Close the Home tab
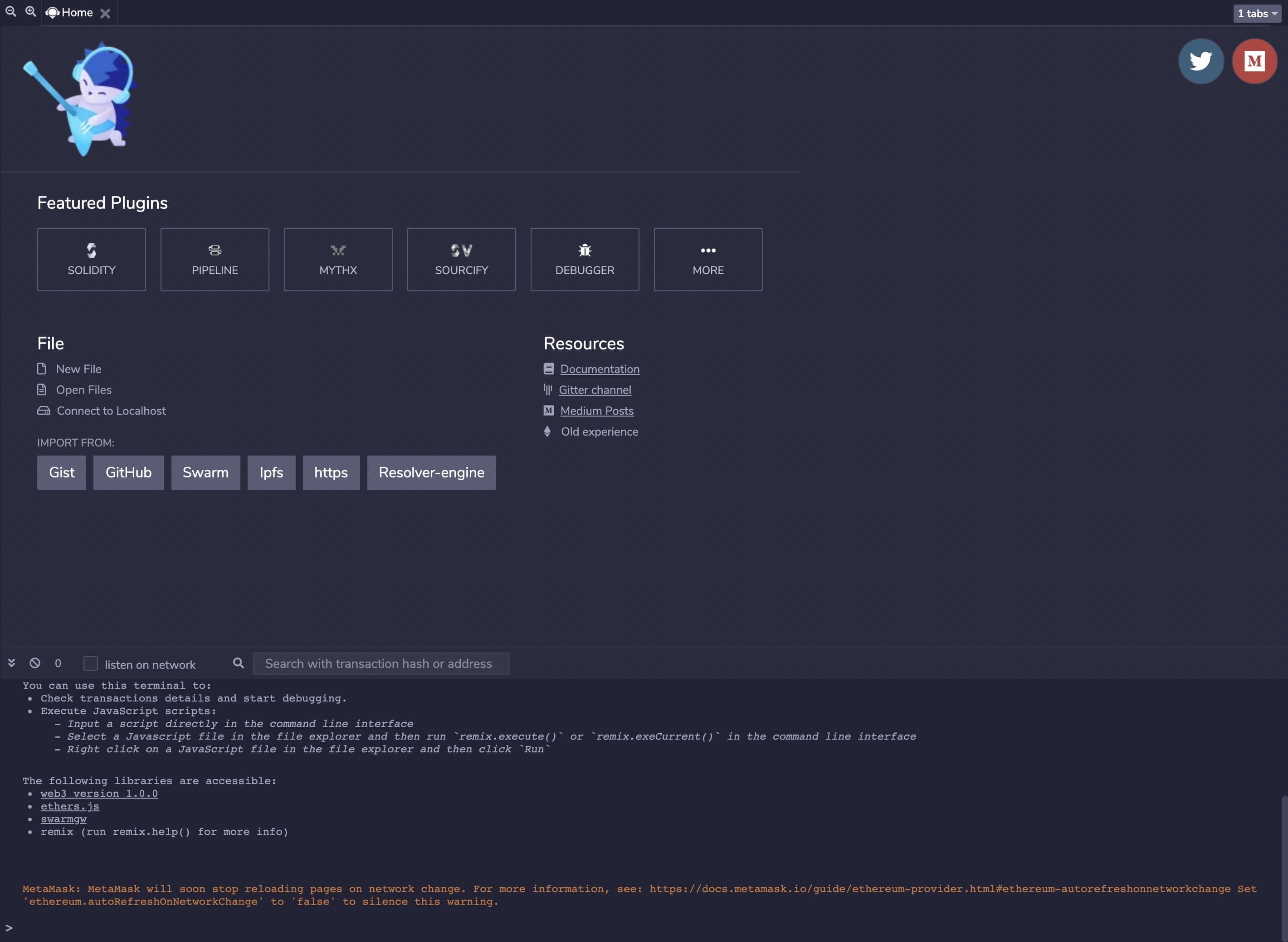 click(x=105, y=14)
